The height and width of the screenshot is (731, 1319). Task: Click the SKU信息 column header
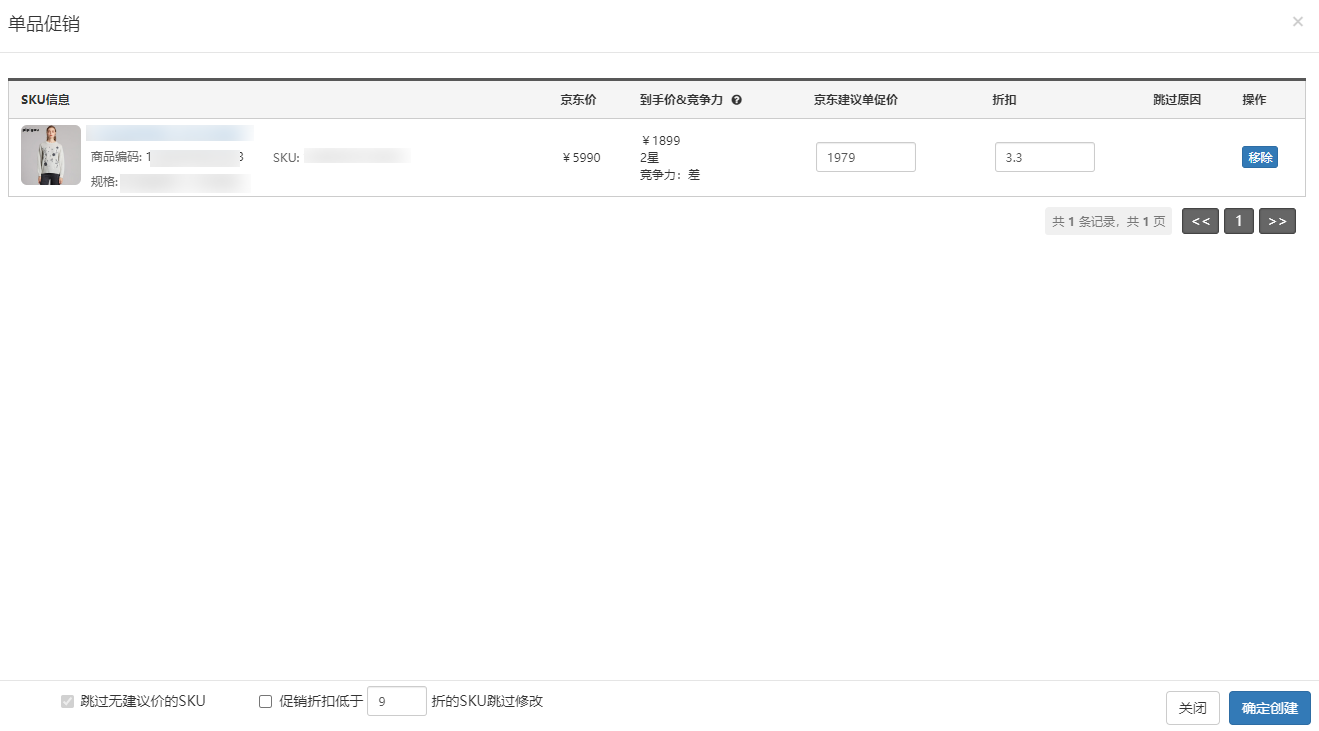pyautogui.click(x=45, y=100)
